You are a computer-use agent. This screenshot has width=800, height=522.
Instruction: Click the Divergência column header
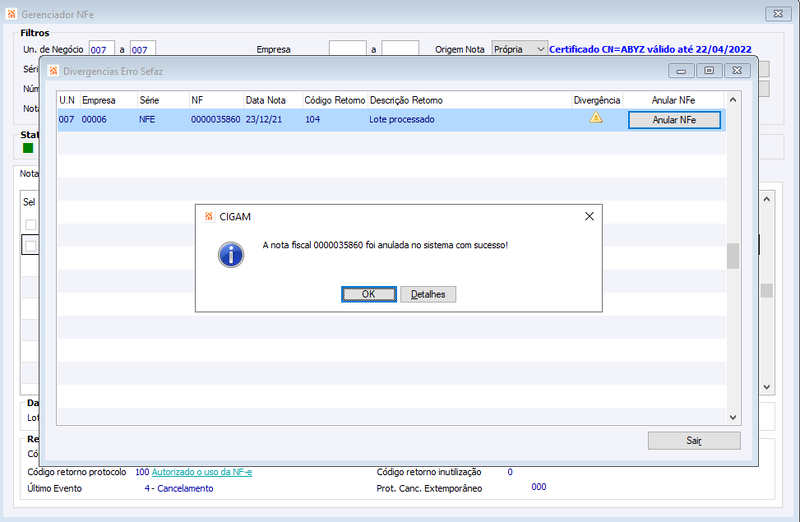(x=596, y=100)
